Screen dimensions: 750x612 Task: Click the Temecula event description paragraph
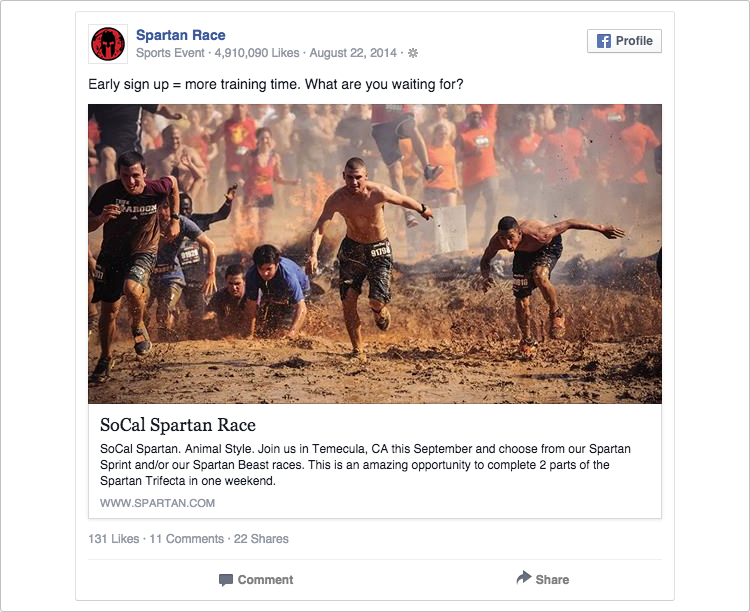coord(366,465)
